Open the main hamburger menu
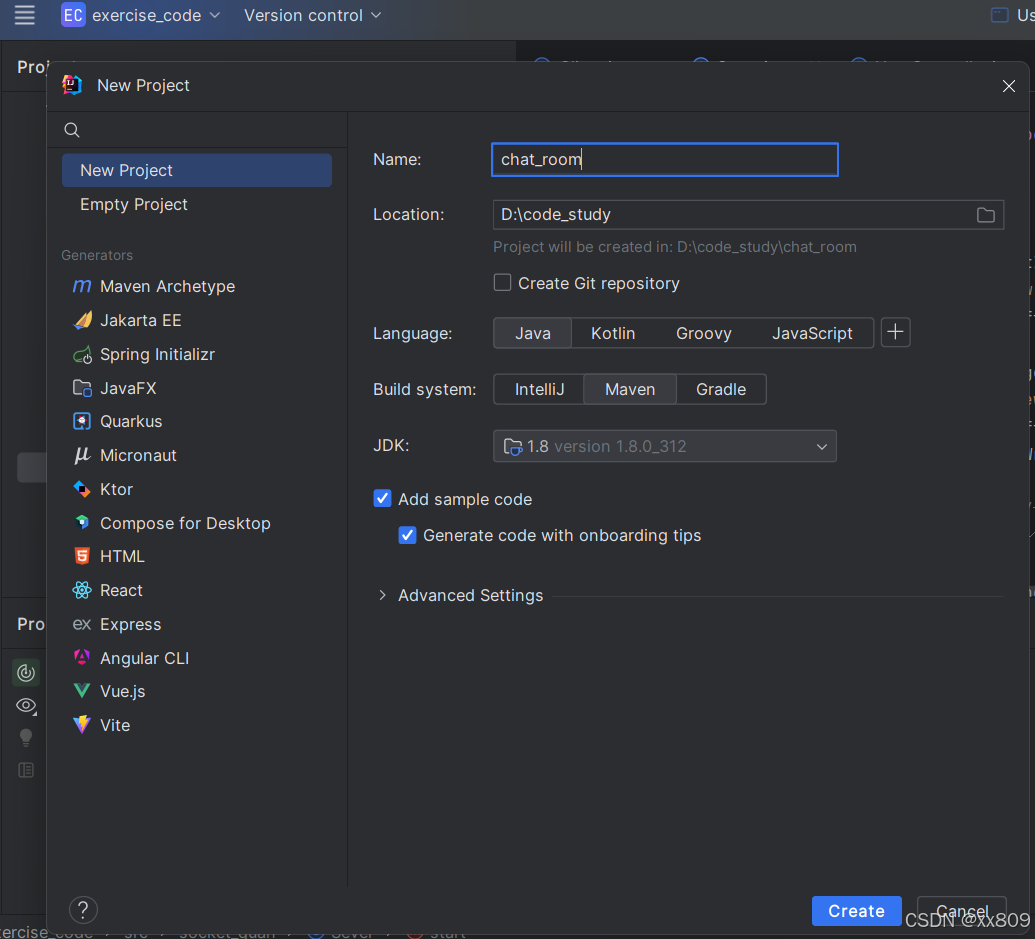 tap(24, 15)
